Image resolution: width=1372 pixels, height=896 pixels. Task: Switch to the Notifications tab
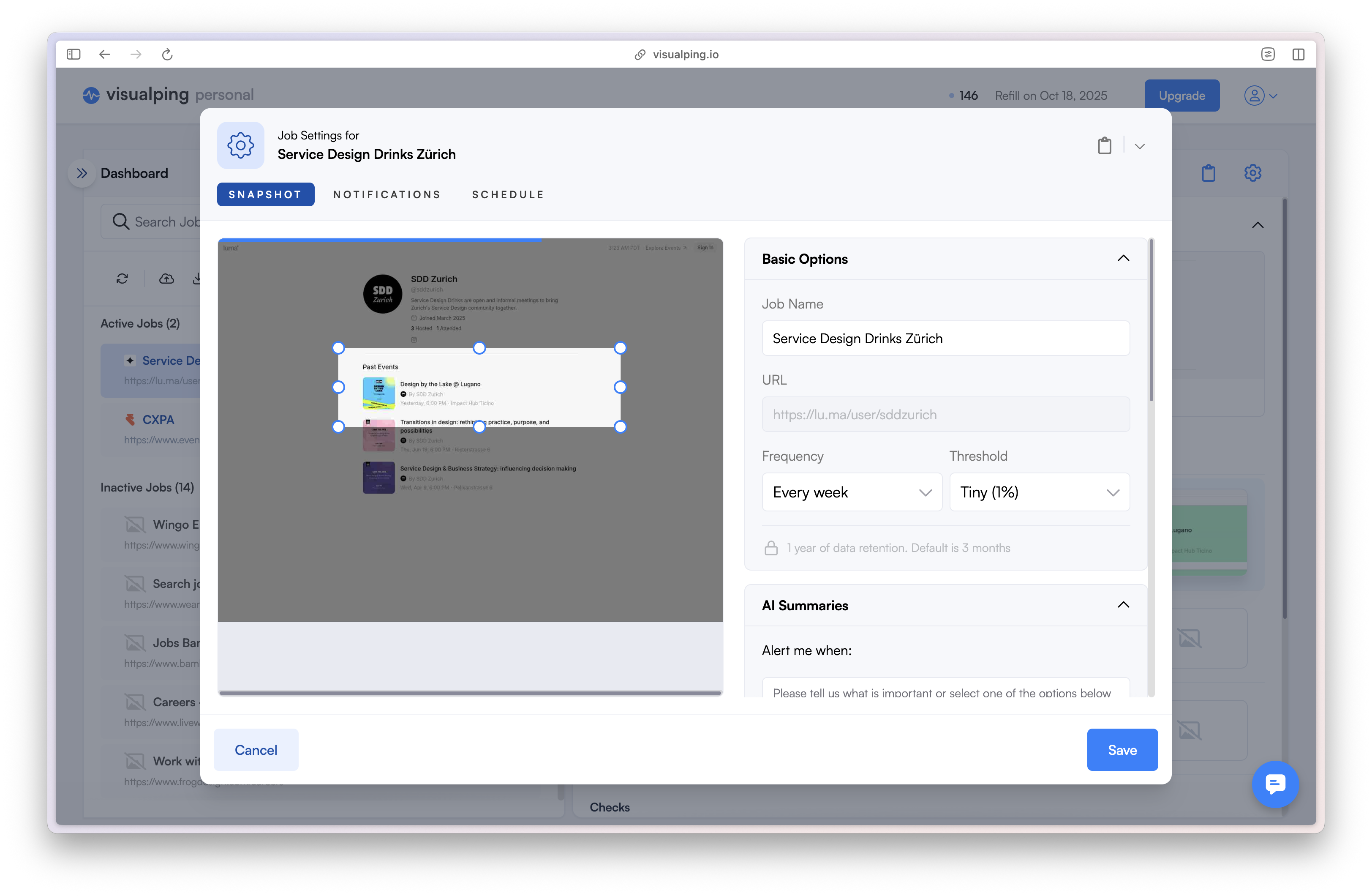(x=387, y=194)
